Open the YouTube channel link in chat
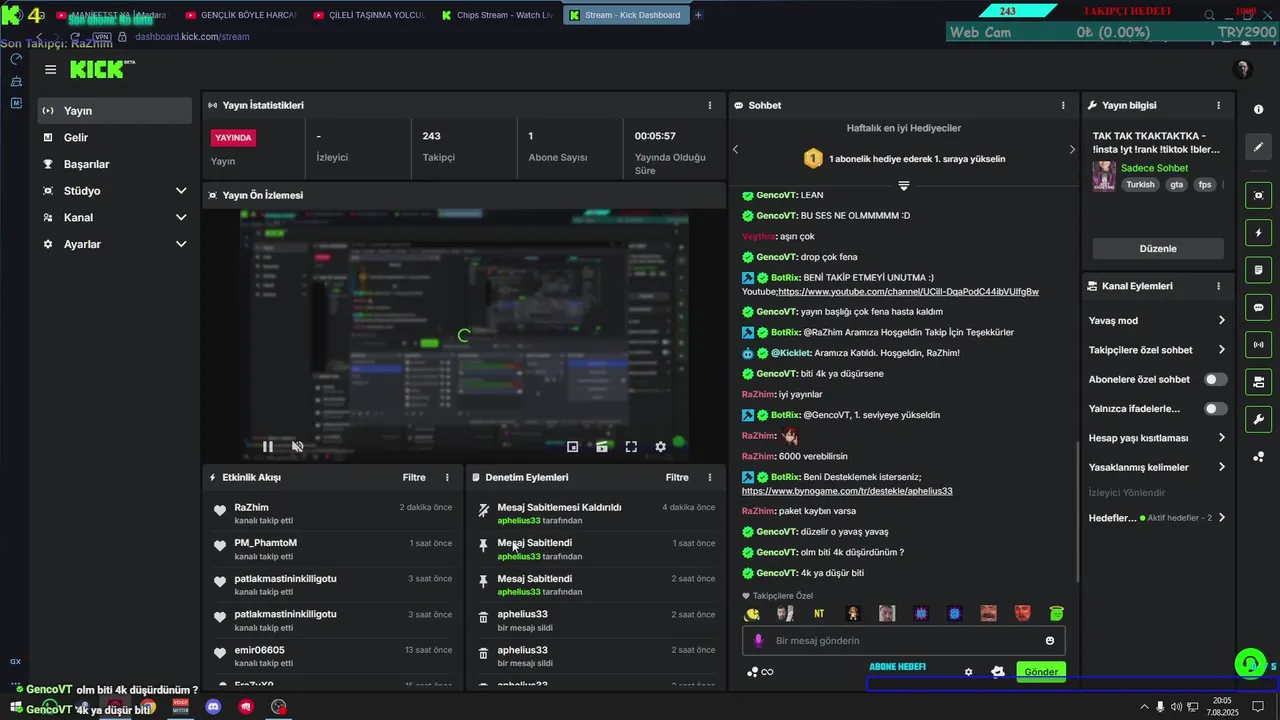The image size is (1280, 720). (x=908, y=292)
